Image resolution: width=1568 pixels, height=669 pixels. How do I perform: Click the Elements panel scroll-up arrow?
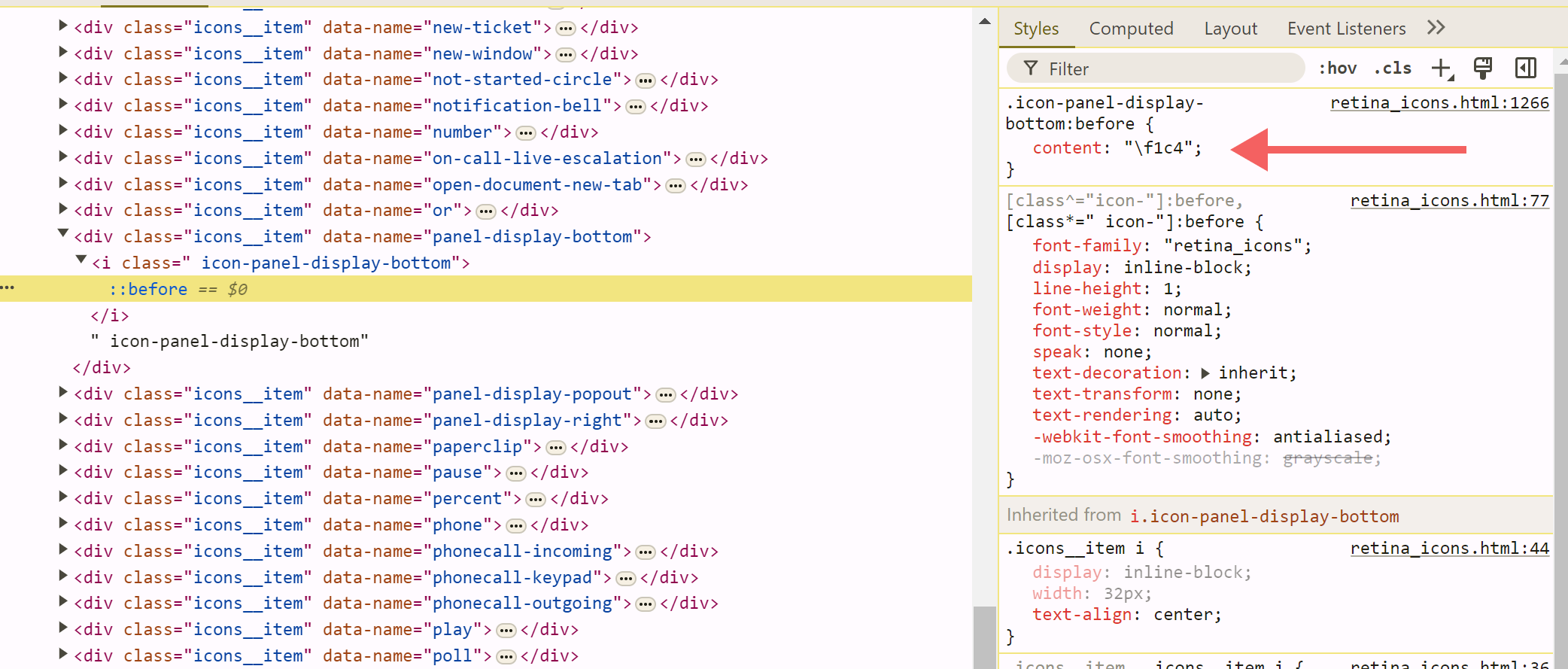pos(985,21)
